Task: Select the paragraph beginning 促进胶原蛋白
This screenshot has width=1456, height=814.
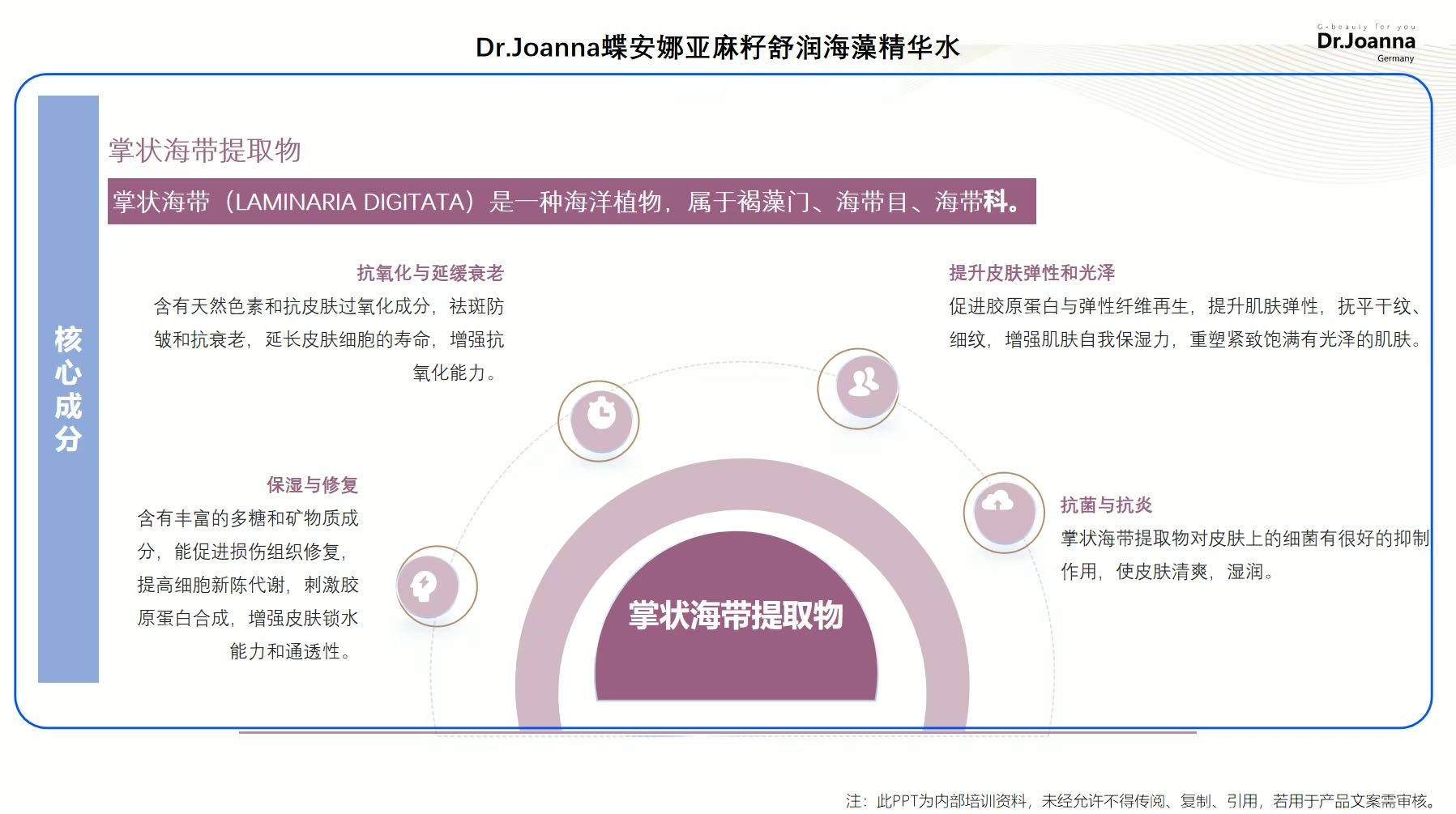Action: coord(1186,323)
